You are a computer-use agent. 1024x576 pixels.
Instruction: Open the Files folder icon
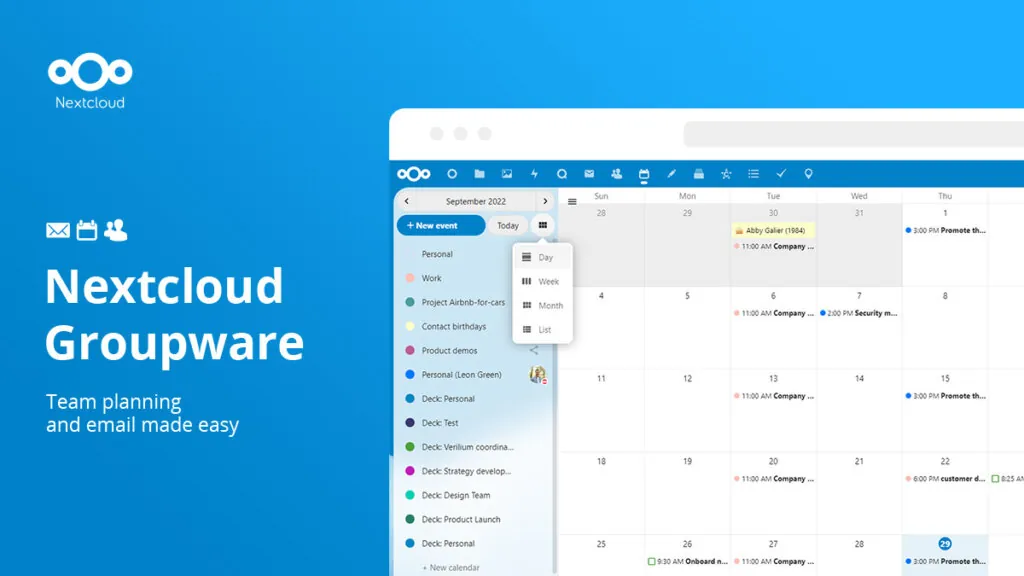pos(479,173)
